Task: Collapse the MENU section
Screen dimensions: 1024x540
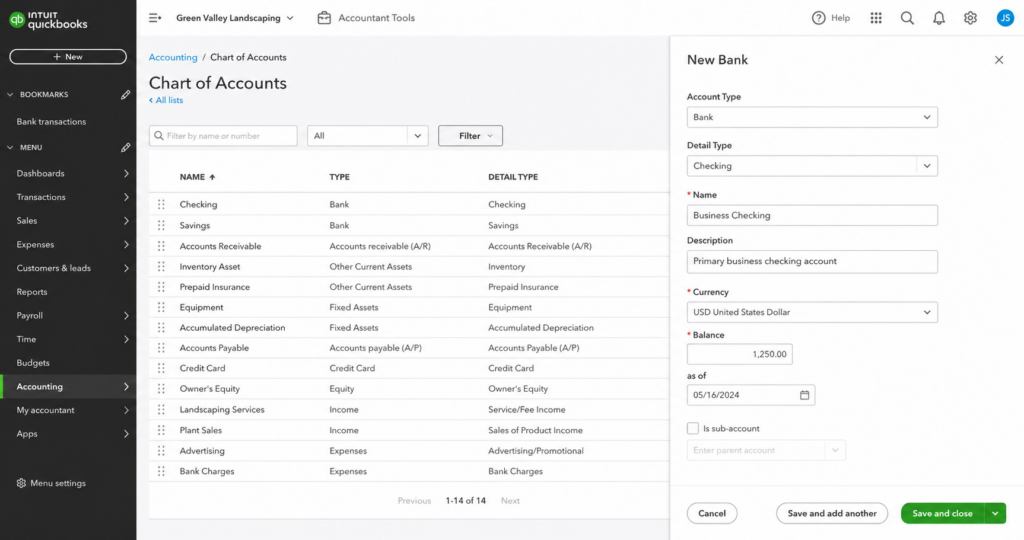Action: click(10, 148)
